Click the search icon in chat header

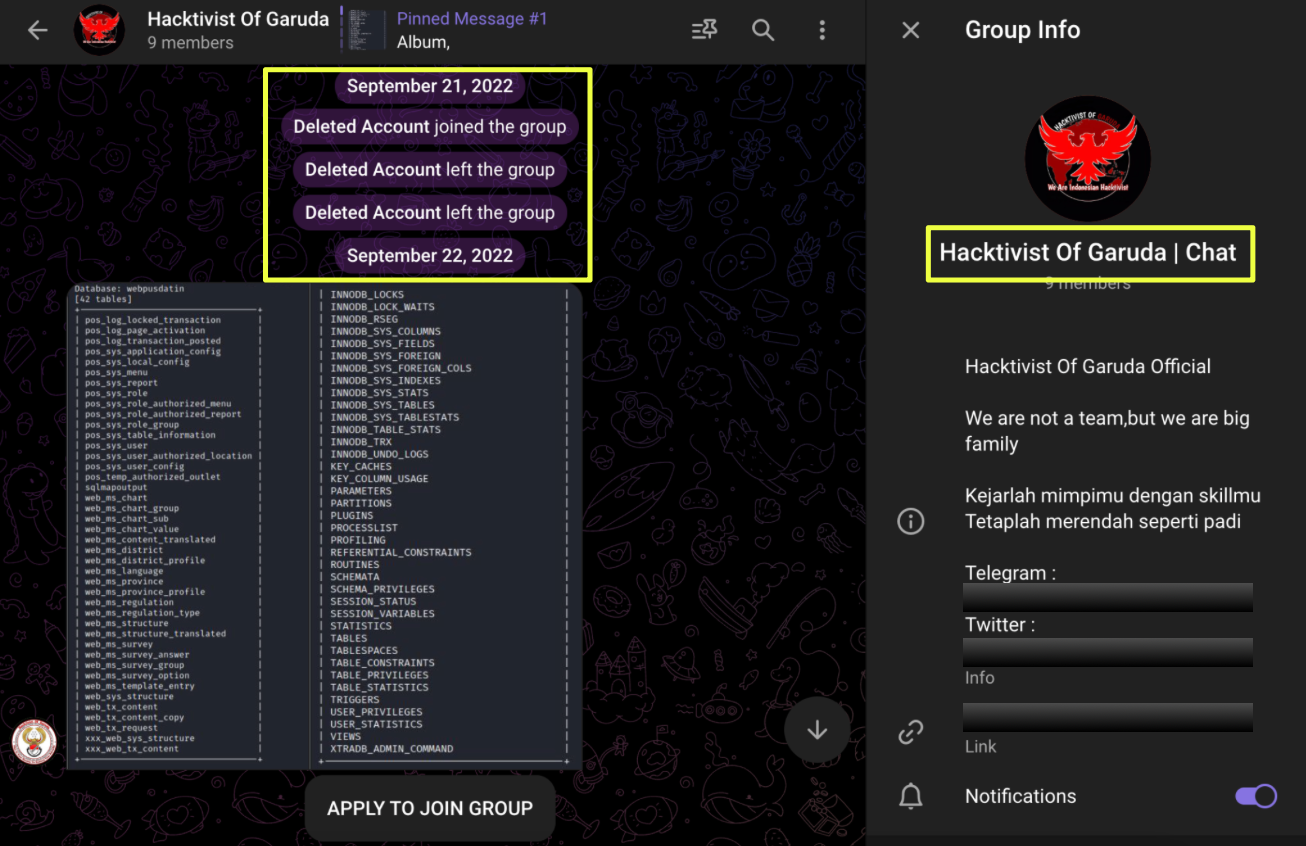[x=763, y=30]
